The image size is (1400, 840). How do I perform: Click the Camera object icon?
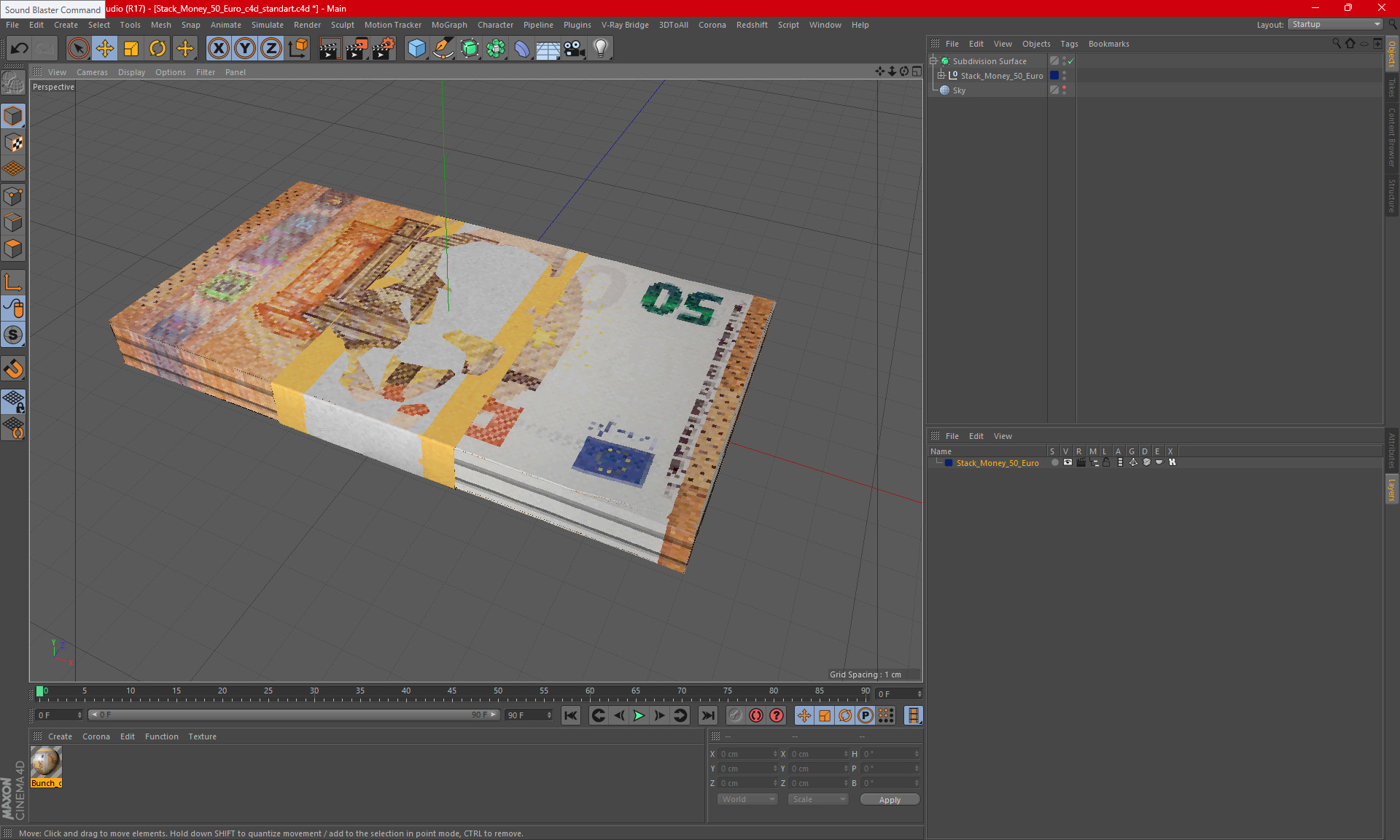coord(575,49)
